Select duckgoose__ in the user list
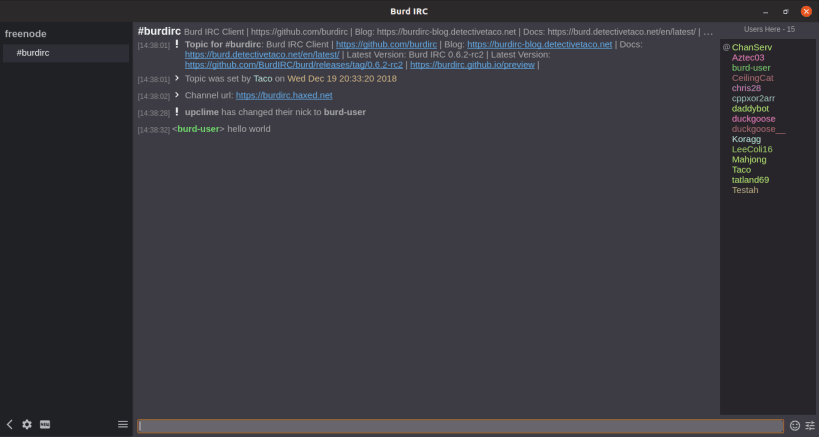The height and width of the screenshot is (437, 819). pyautogui.click(x=758, y=129)
